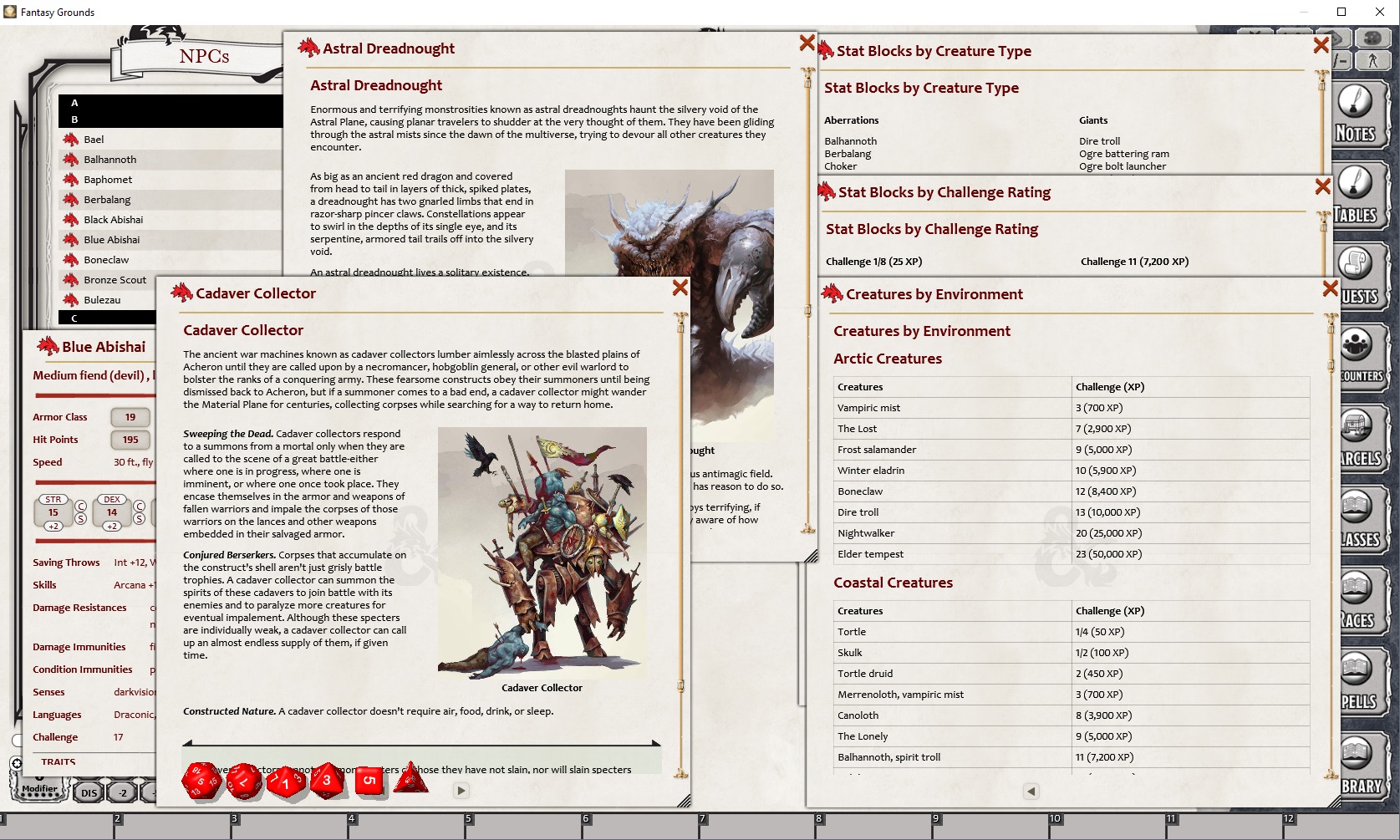Image resolution: width=1400 pixels, height=840 pixels.
Task: Roll the red d20 die
Action: (201, 781)
